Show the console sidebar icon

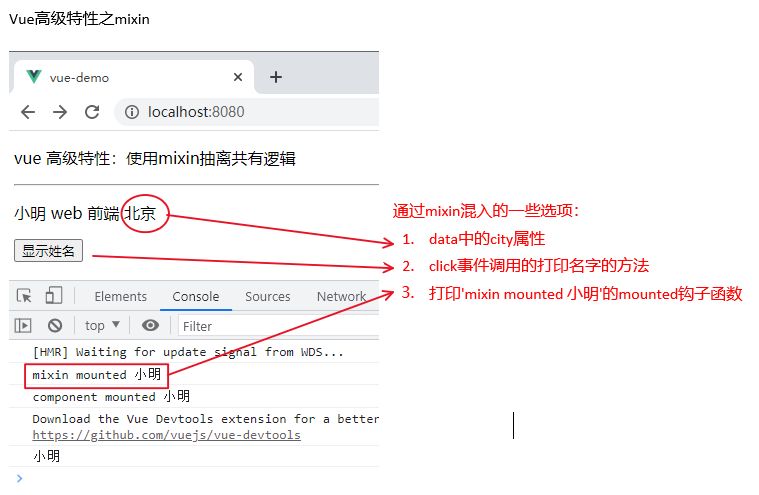pyautogui.click(x=23, y=326)
